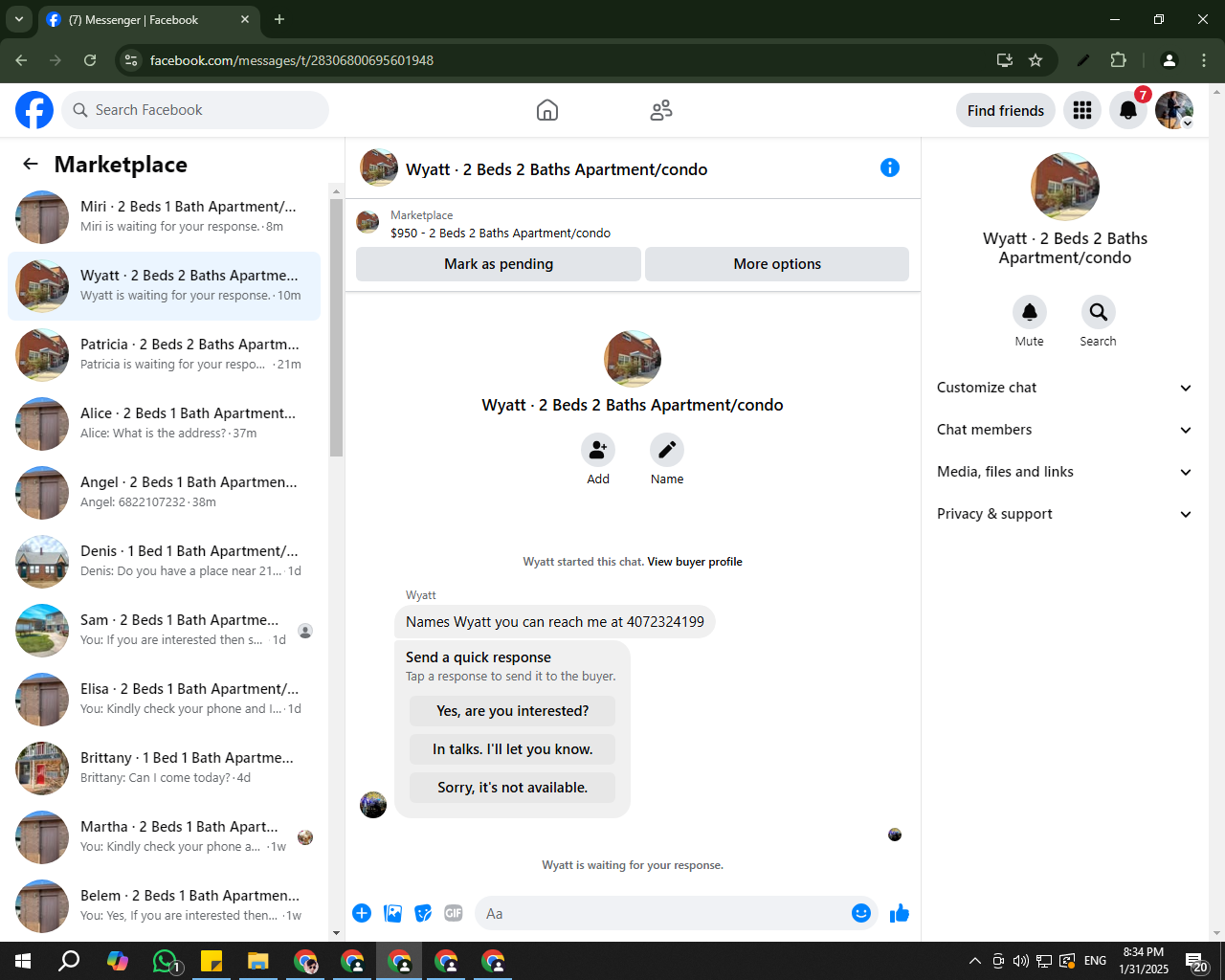Expand Privacy & support section
This screenshot has height=980, width=1225.
point(1064,514)
